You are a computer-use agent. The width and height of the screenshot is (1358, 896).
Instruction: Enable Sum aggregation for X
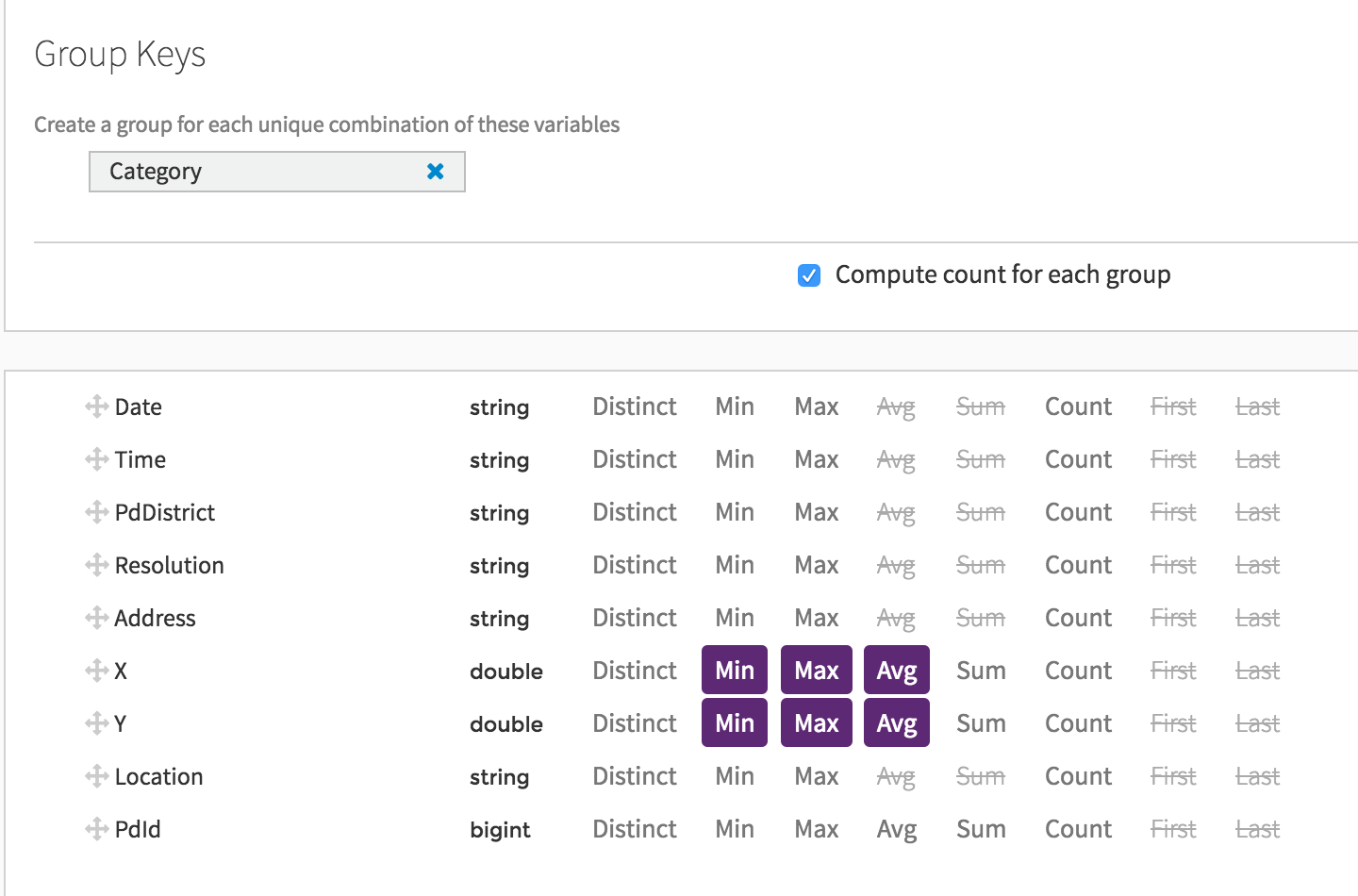(x=981, y=671)
